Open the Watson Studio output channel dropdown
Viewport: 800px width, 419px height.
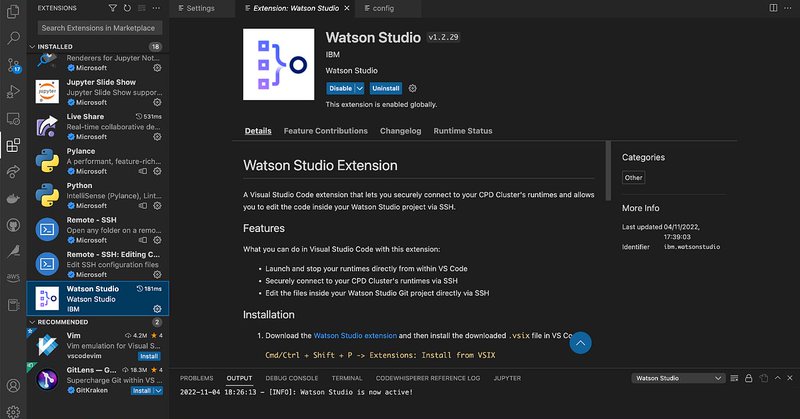pos(678,378)
